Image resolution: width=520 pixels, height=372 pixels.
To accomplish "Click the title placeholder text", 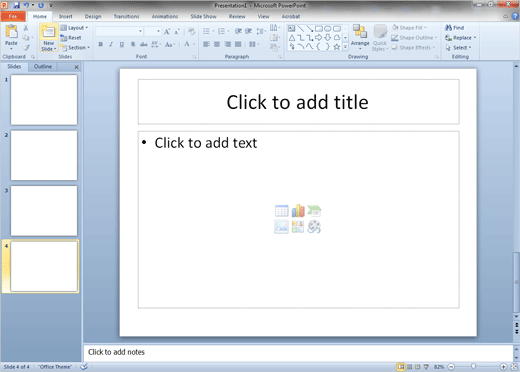I will [297, 102].
